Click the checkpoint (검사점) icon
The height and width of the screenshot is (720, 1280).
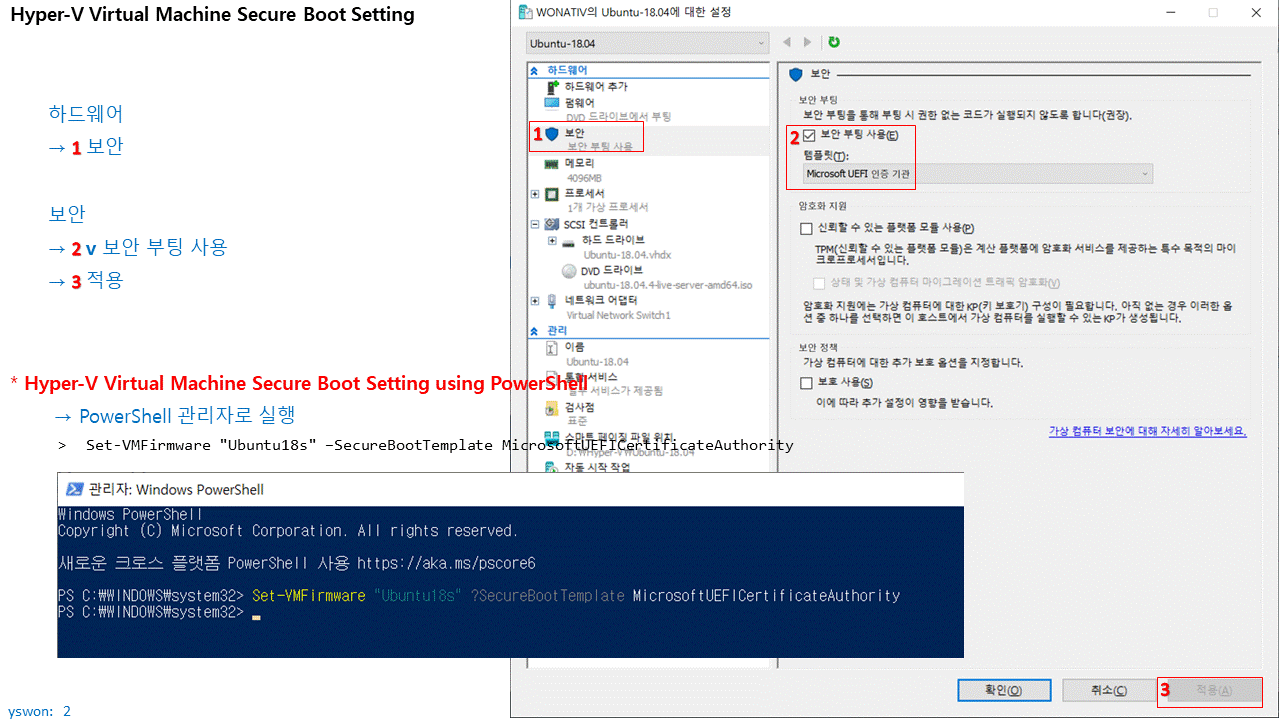[552, 408]
